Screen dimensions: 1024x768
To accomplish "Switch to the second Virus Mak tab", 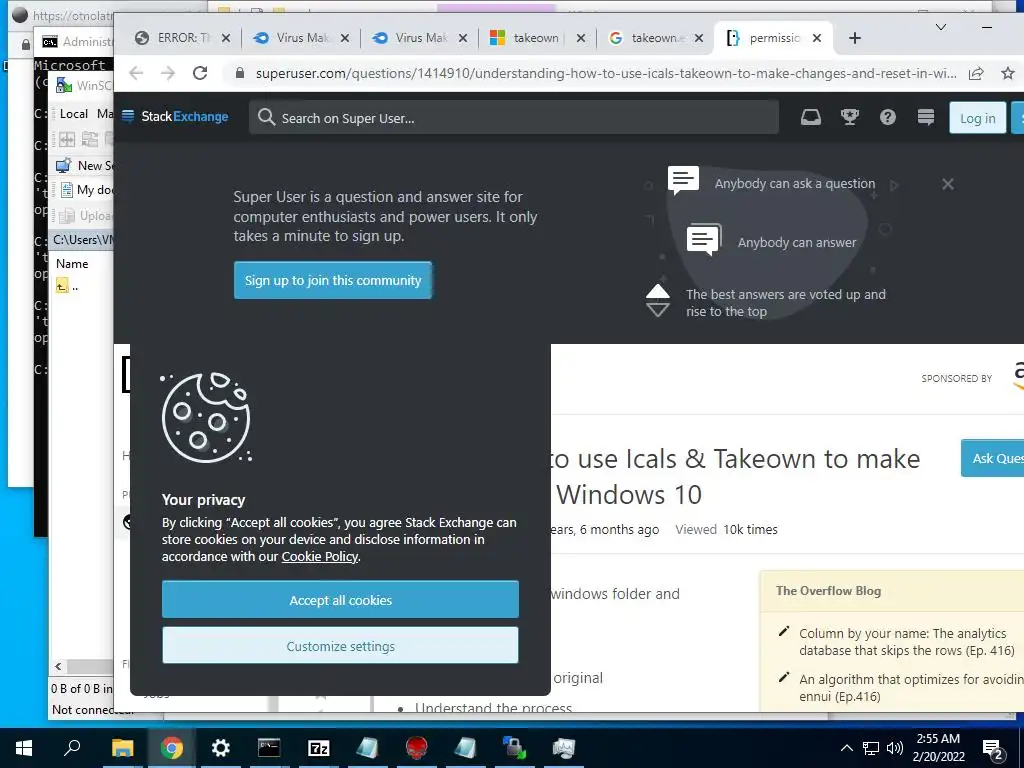I will tap(419, 38).
